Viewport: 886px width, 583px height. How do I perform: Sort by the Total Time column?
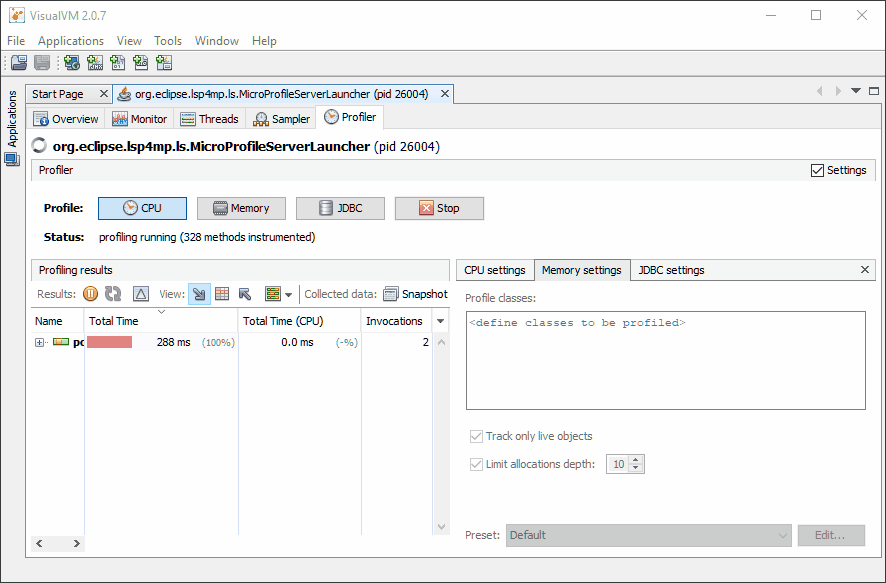click(x=161, y=321)
